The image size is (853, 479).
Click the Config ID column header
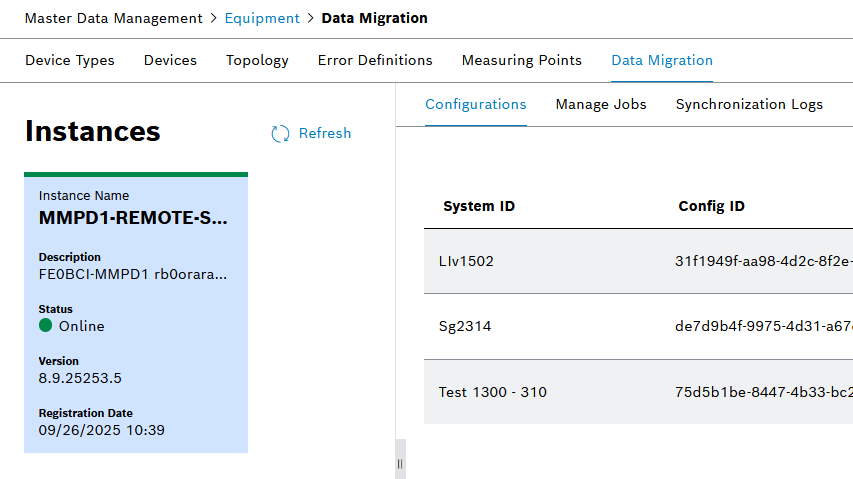click(x=712, y=207)
